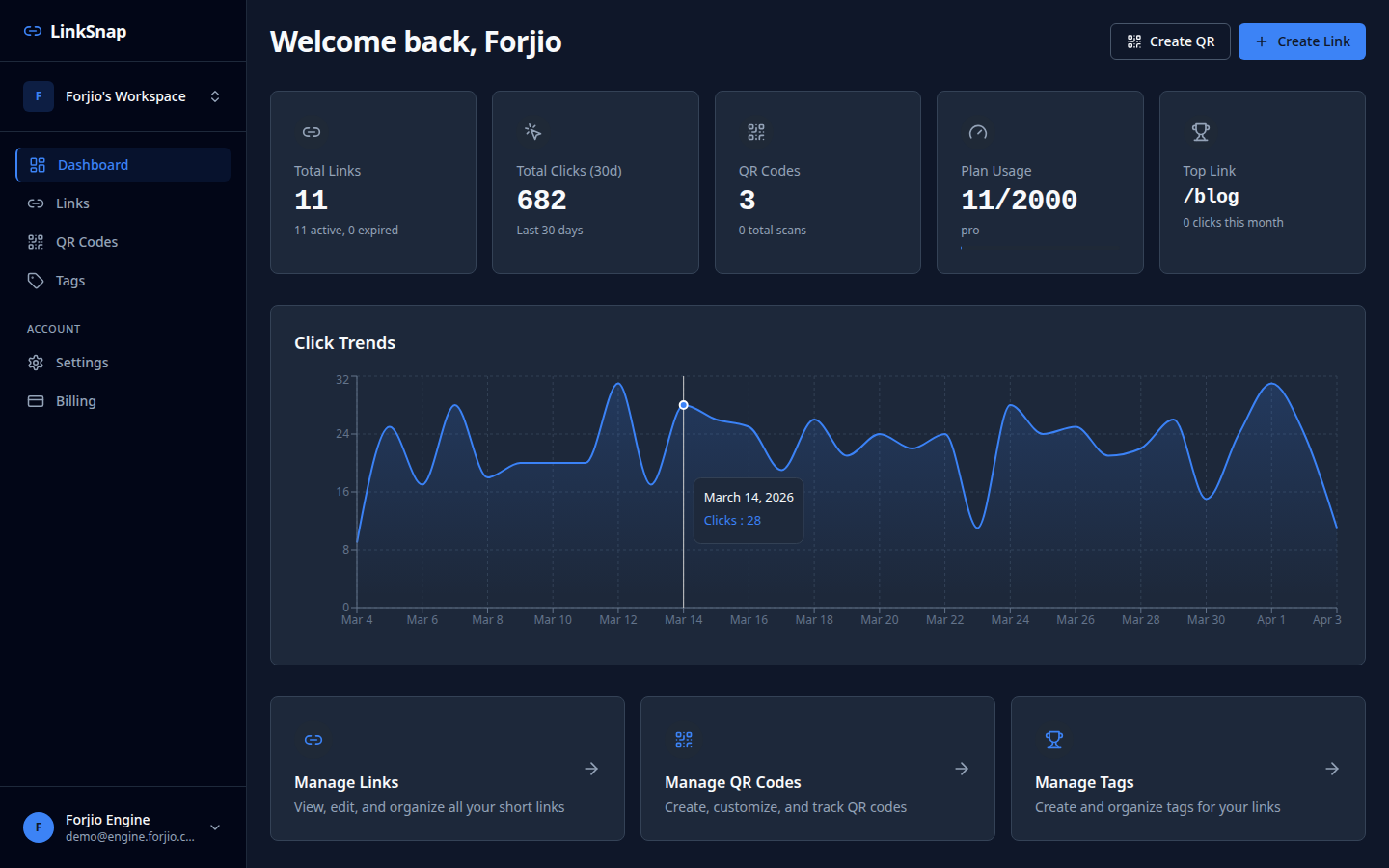Click the trophy icon in Top Link card
The image size is (1389, 868).
[x=1201, y=132]
